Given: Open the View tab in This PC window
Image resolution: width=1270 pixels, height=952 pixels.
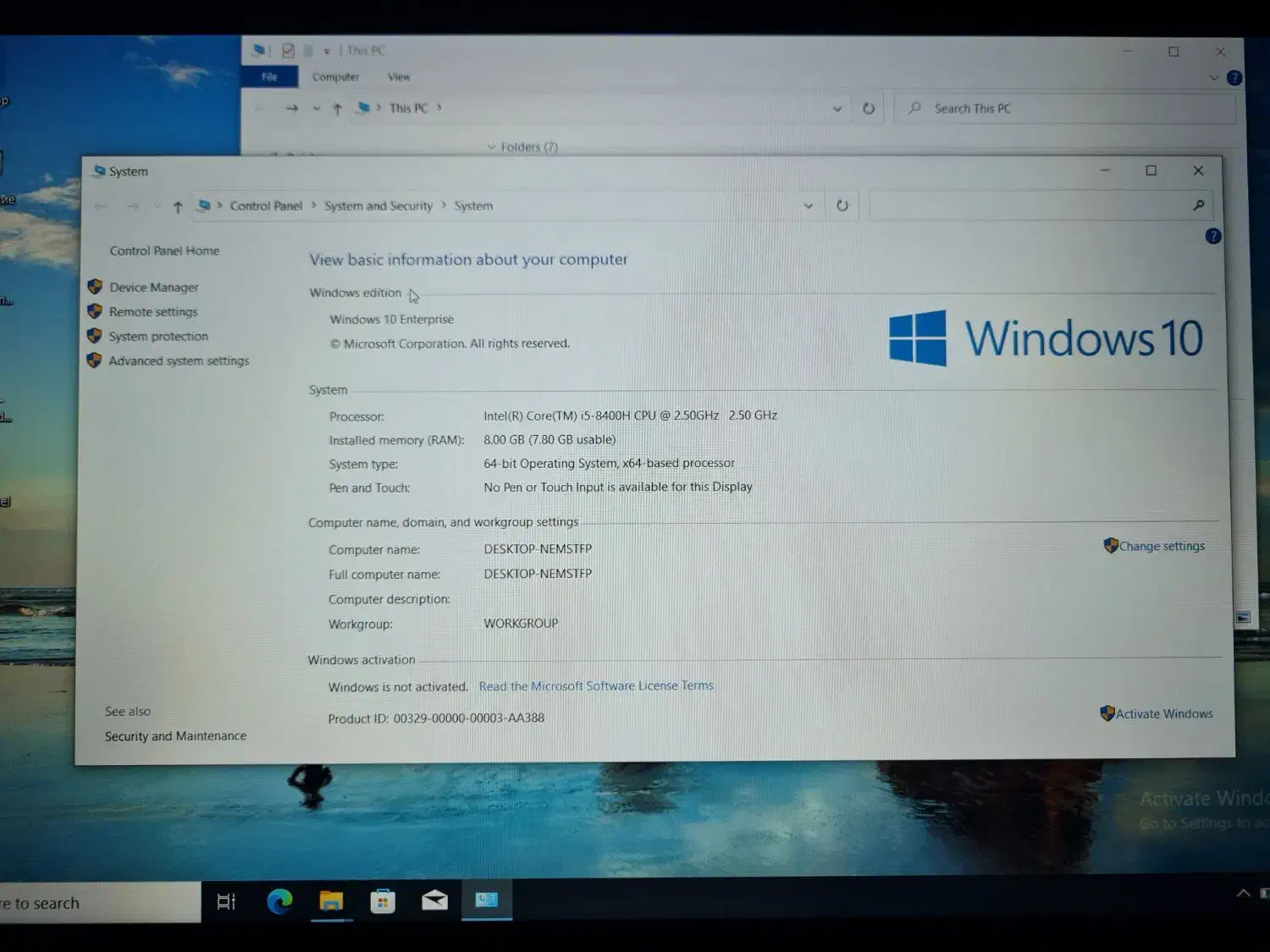Looking at the screenshot, I should coord(399,77).
